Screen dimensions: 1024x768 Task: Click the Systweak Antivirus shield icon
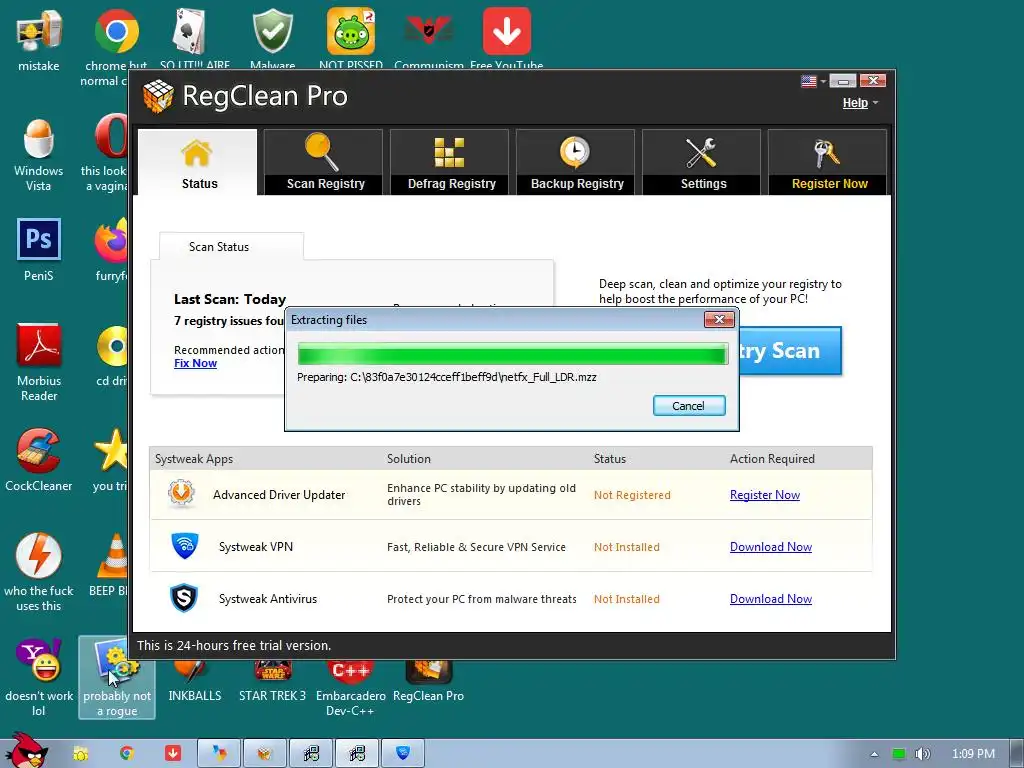click(184, 598)
